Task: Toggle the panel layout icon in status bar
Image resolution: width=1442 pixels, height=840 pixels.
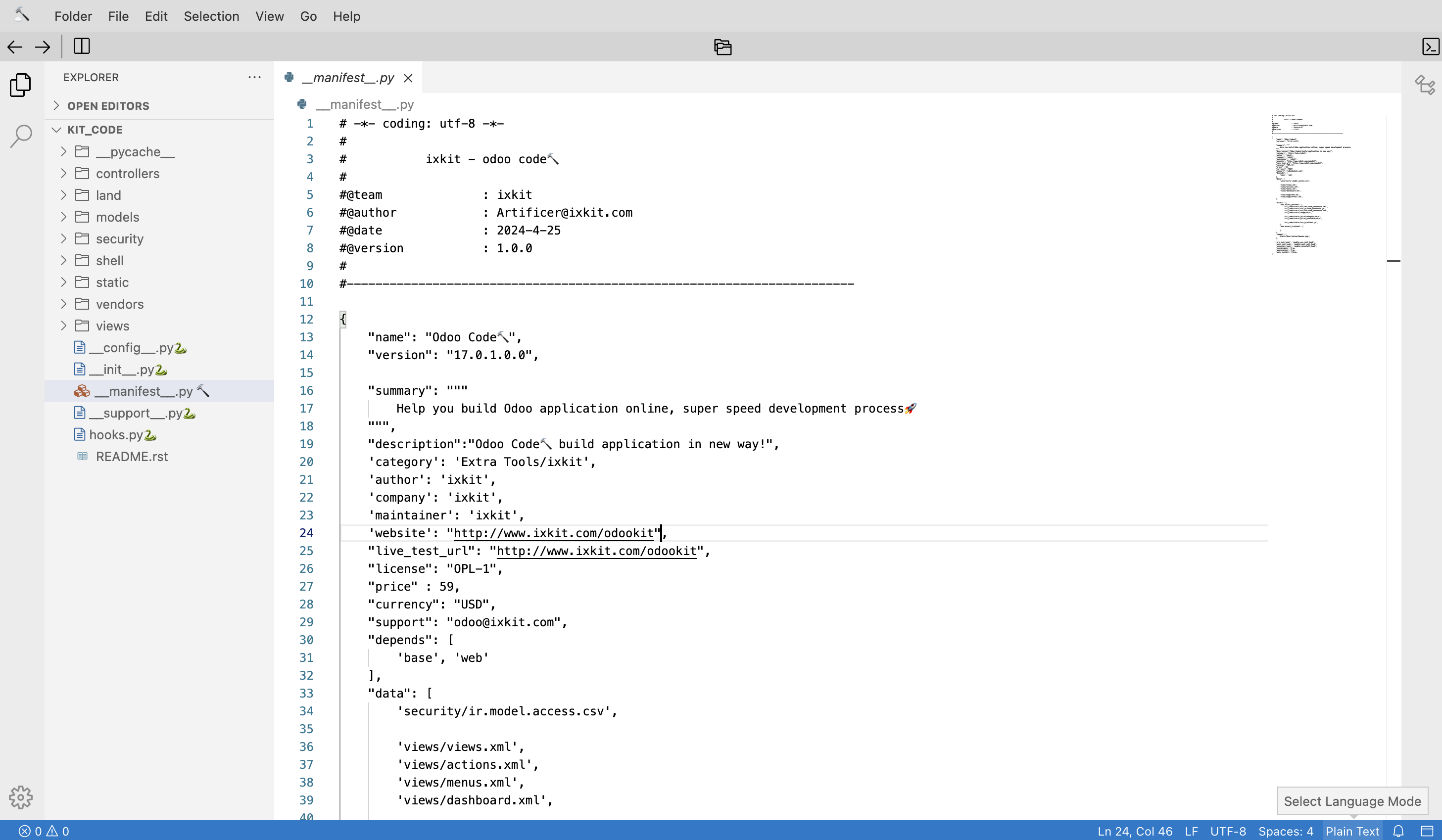Action: (1428, 831)
